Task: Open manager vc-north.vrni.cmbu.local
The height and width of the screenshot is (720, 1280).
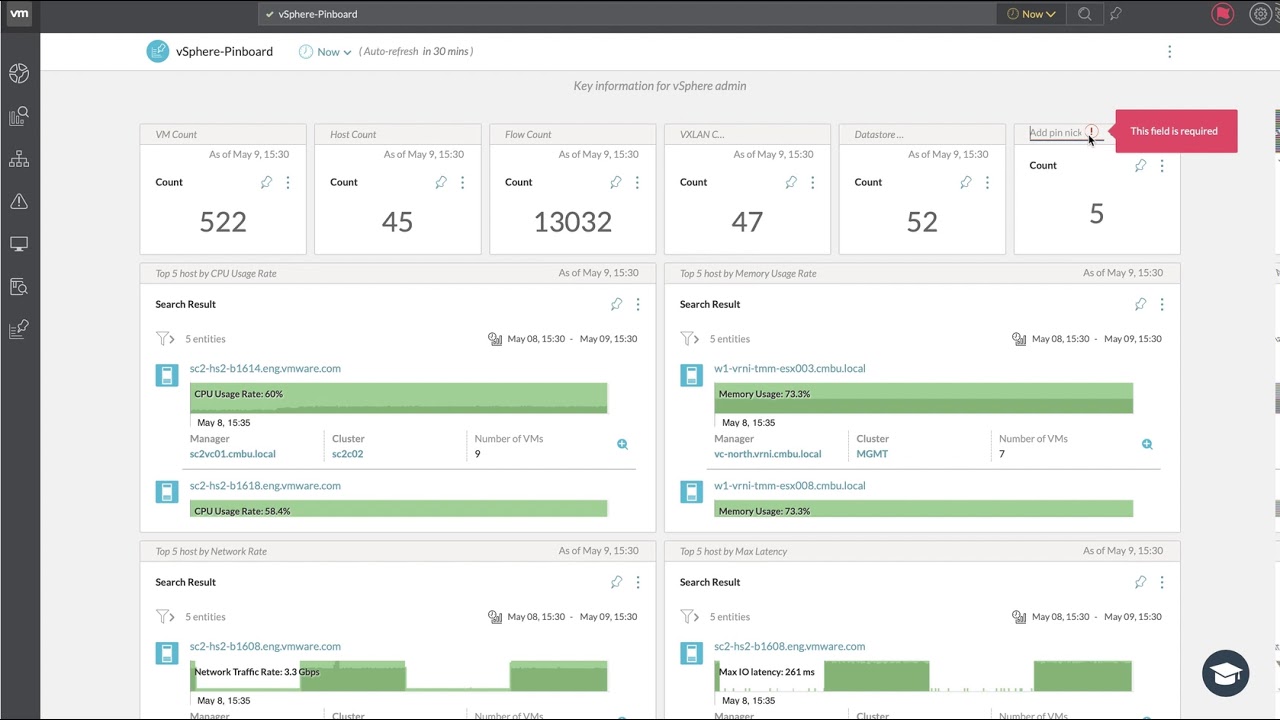Action: click(767, 454)
